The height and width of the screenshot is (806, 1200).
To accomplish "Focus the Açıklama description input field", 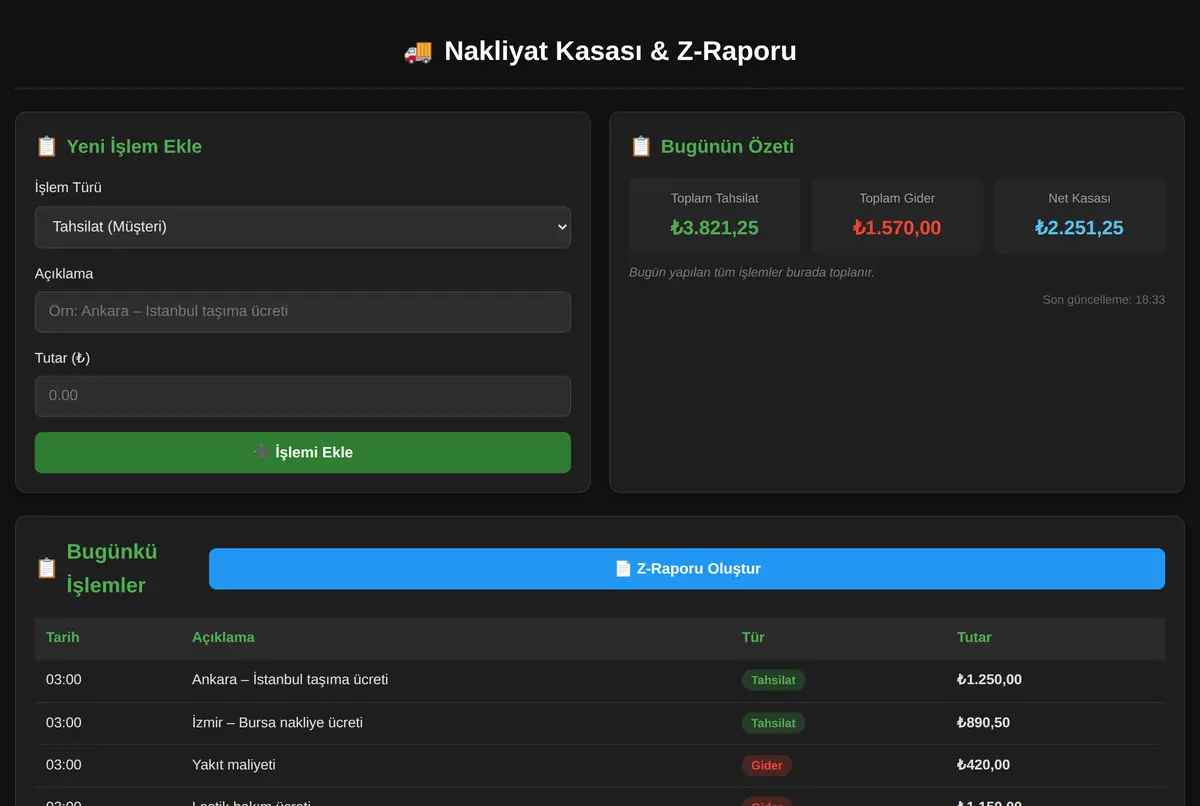I will tap(303, 312).
